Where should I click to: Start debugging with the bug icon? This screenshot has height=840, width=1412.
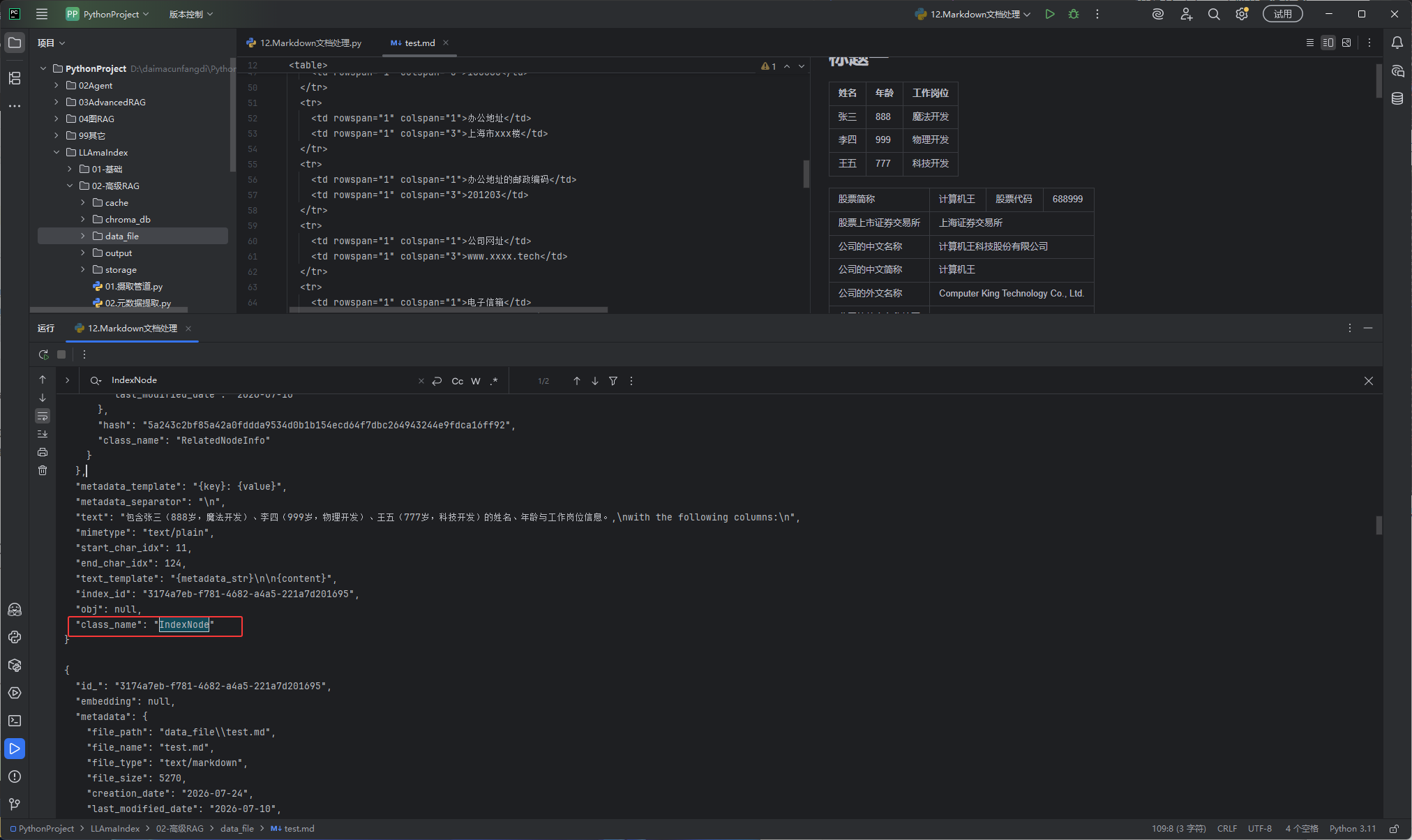1074,14
